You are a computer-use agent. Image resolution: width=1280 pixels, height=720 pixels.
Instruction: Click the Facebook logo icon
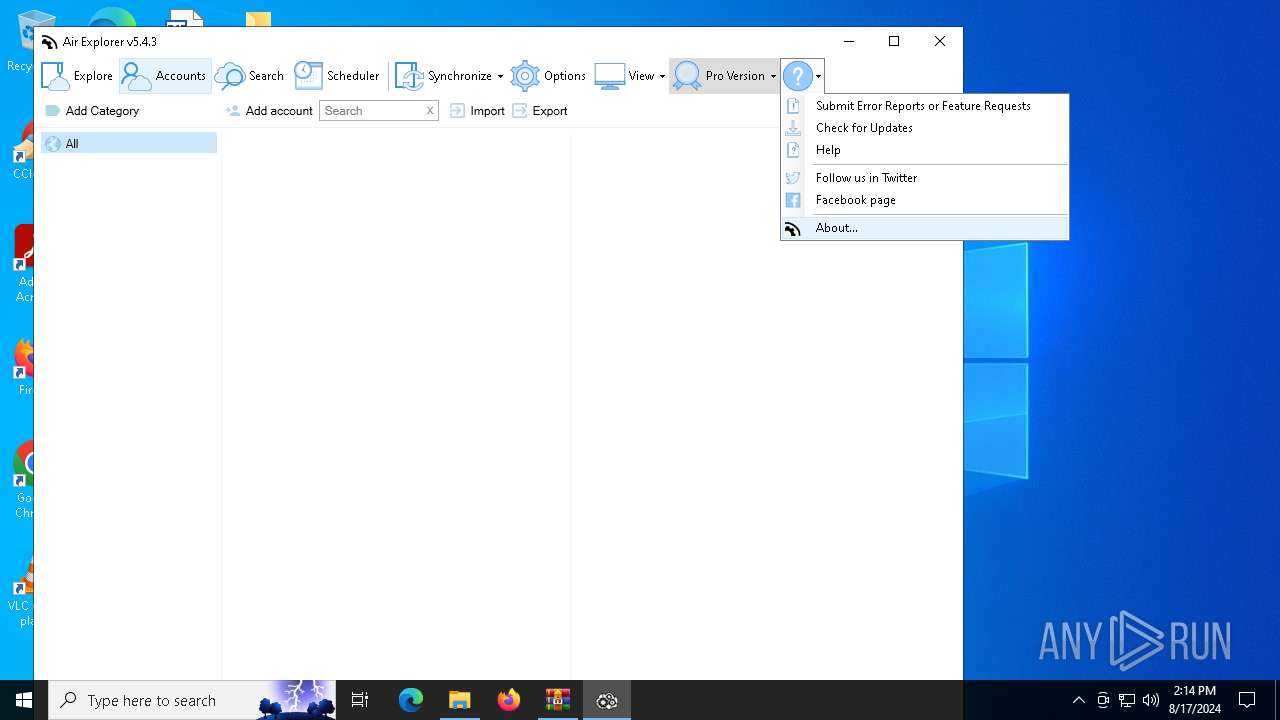[793, 200]
